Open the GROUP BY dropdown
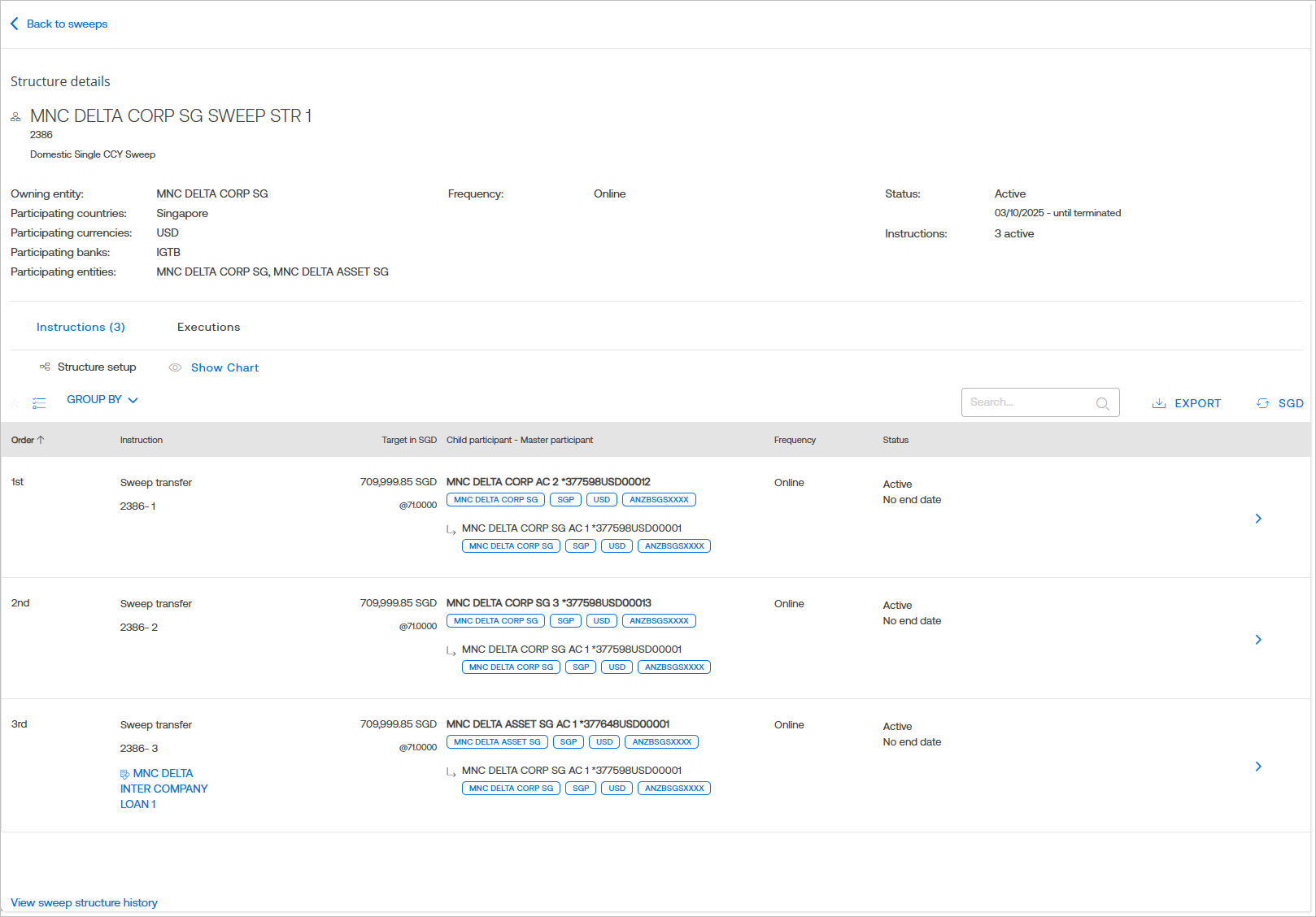The image size is (1316, 917). 102,399
